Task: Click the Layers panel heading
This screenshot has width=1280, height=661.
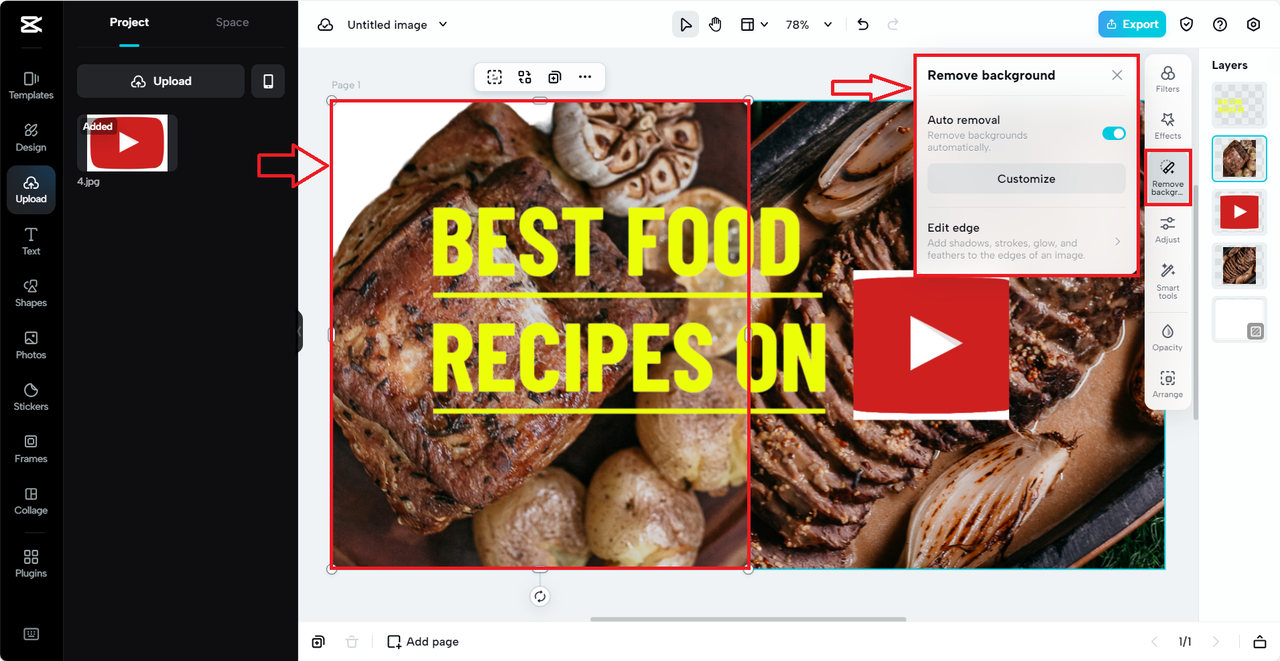Action: coord(1230,65)
